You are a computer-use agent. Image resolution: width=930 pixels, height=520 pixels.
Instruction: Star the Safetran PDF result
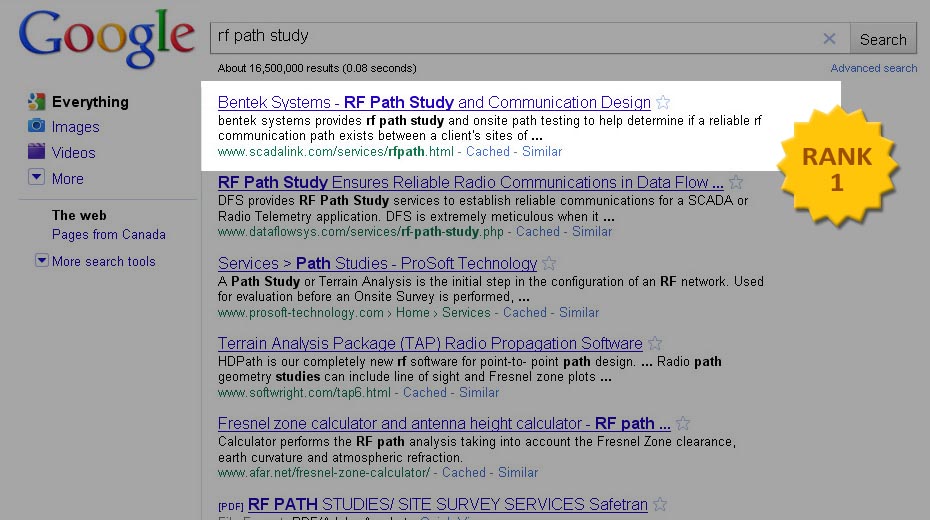tap(660, 505)
